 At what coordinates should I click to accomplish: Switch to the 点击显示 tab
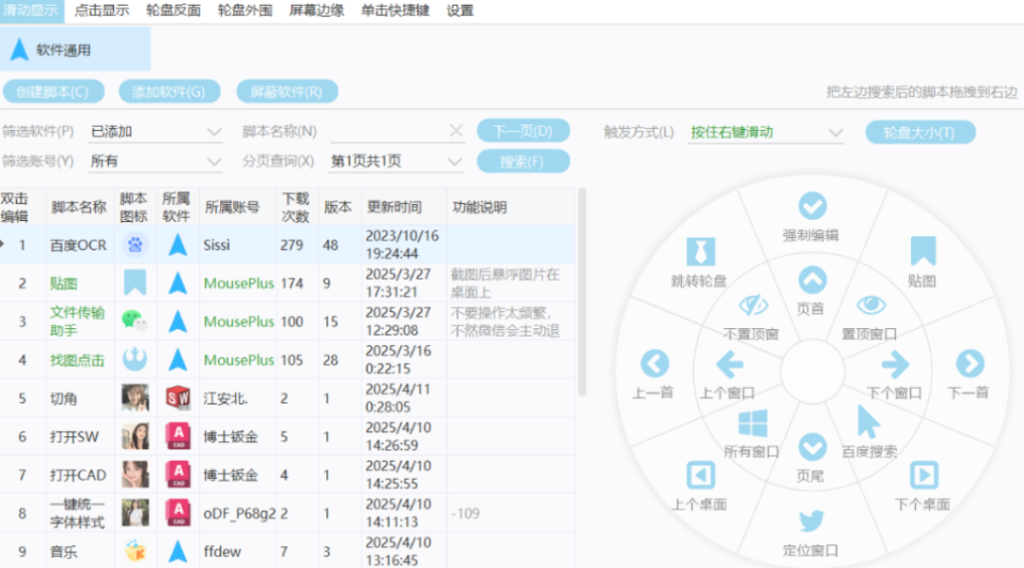click(x=102, y=11)
